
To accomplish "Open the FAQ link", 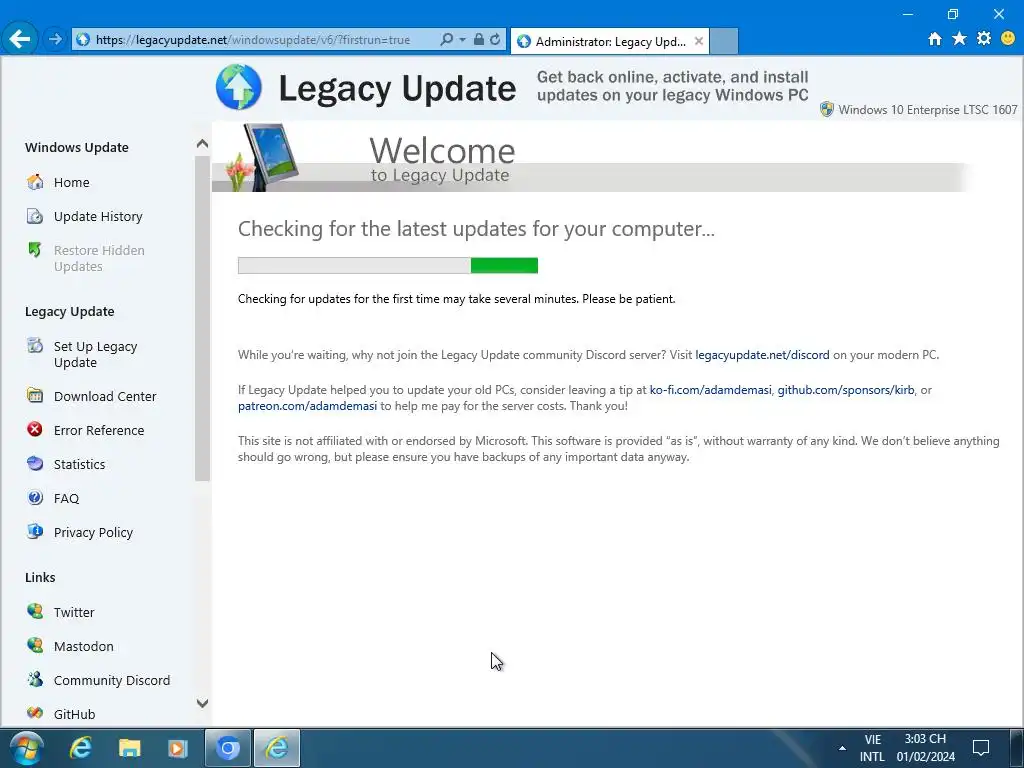I will [66, 498].
